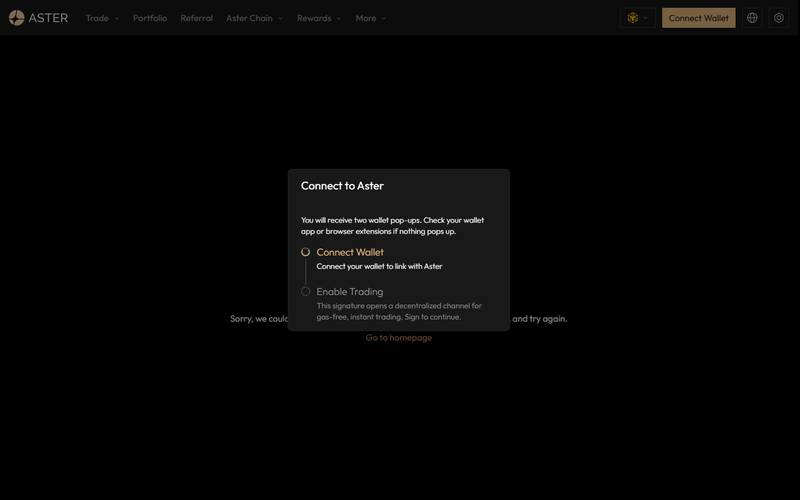
Task: Click the Aster logo icon
Action: [x=16, y=18]
